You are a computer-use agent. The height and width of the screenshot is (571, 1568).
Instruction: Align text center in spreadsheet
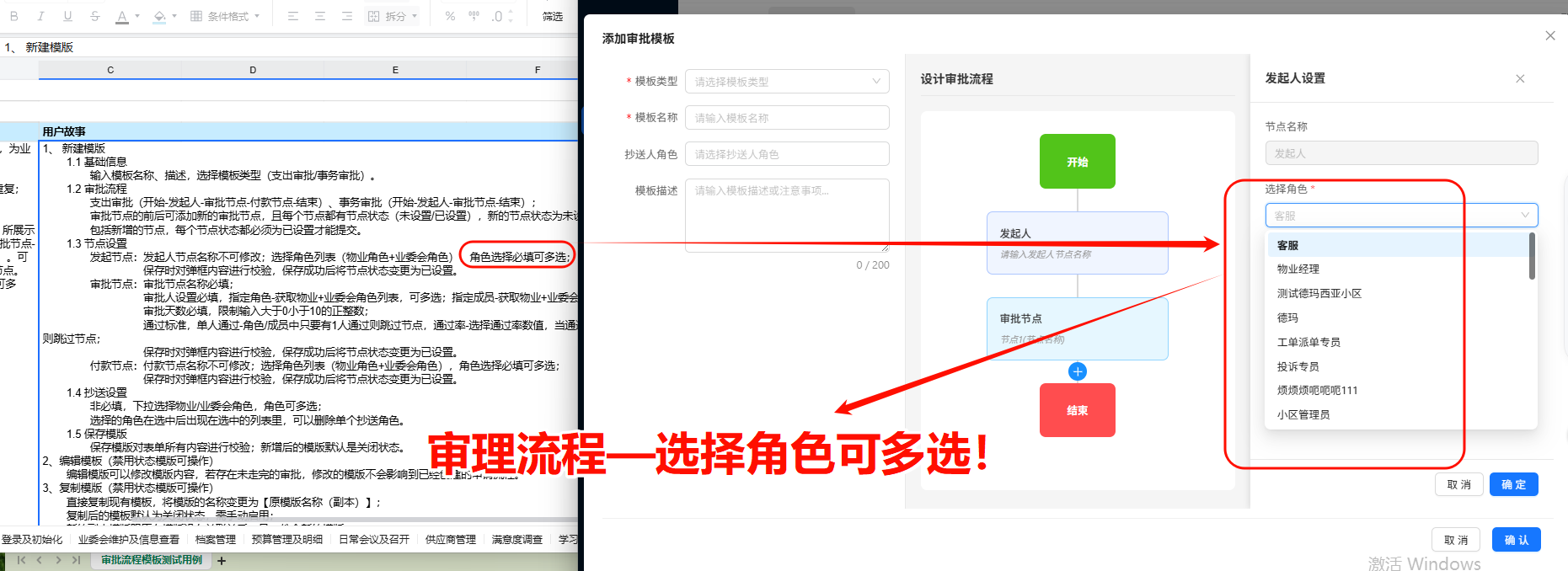click(x=320, y=16)
